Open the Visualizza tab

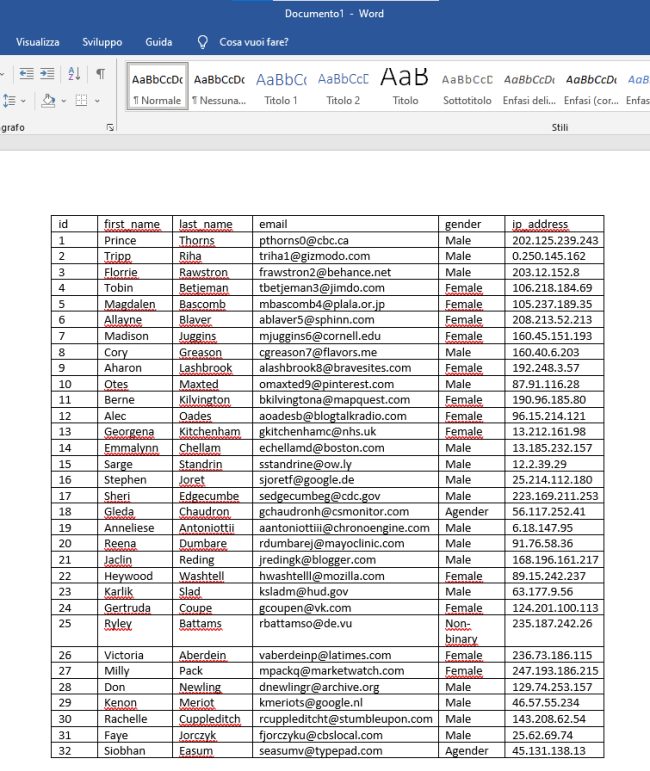click(x=38, y=42)
